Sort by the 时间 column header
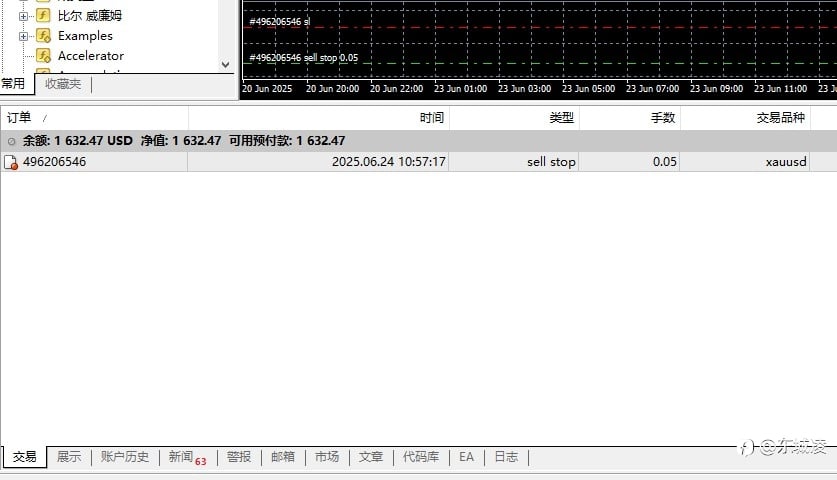 [319, 118]
